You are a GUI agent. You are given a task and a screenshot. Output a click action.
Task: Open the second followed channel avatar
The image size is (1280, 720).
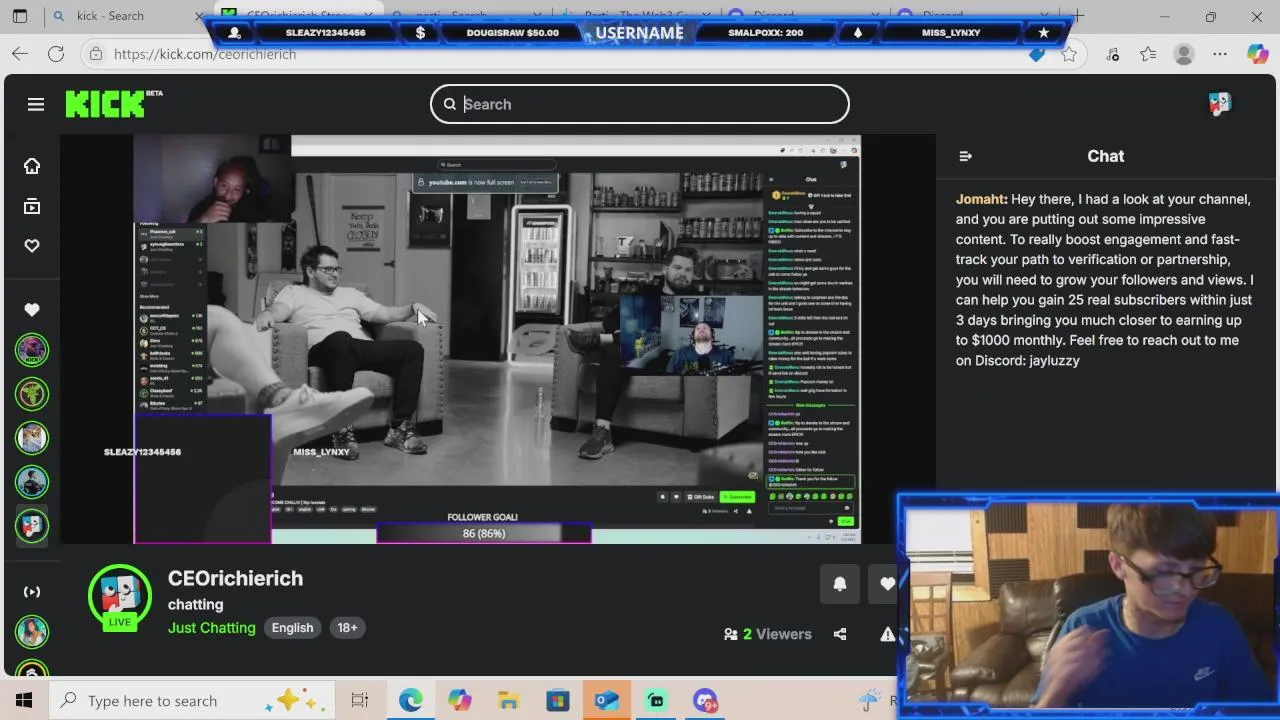click(x=32, y=394)
